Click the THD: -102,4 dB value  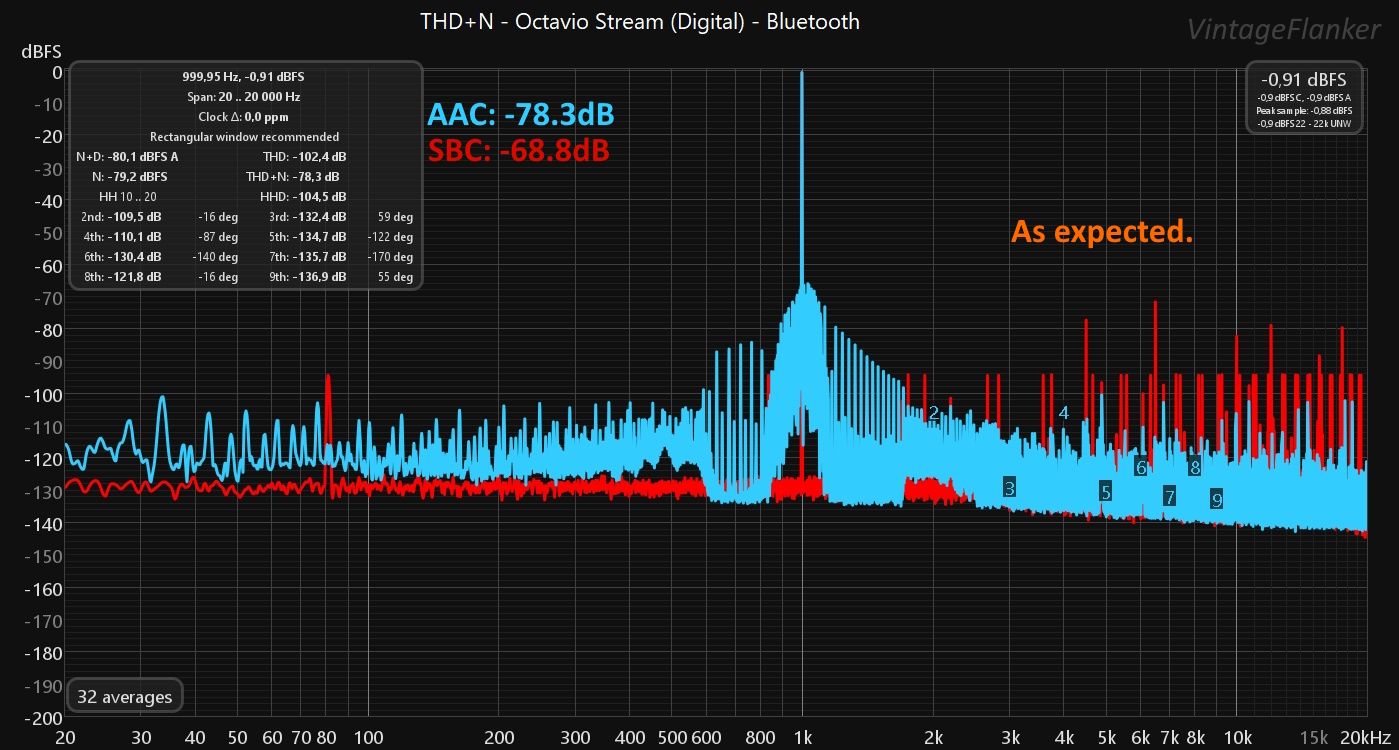coord(304,157)
